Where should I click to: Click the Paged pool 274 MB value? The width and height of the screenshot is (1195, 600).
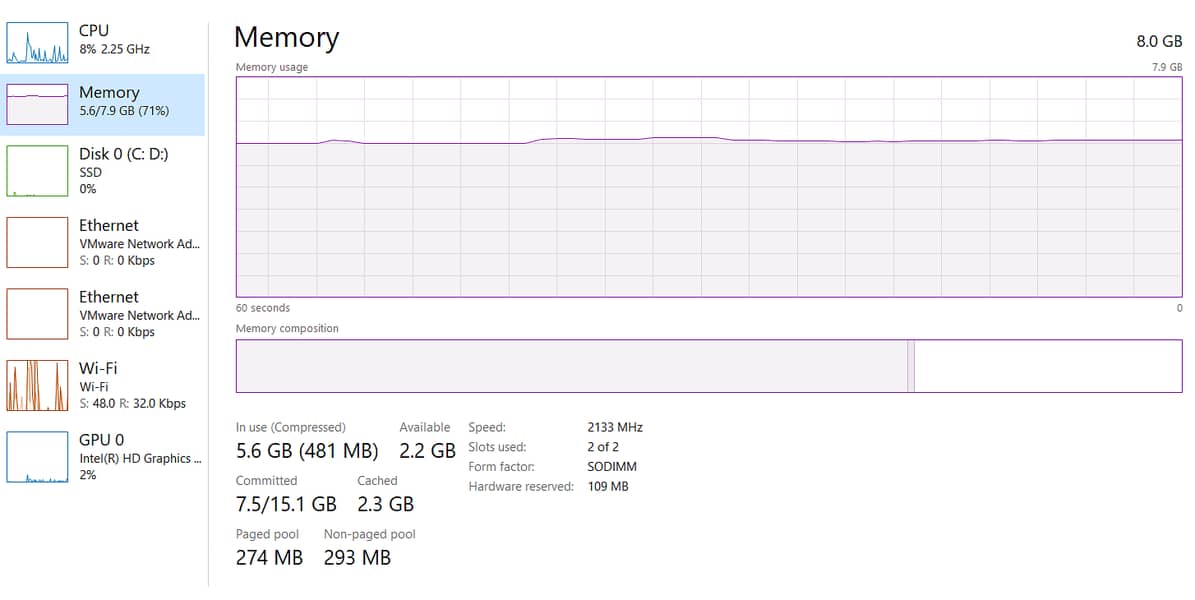(269, 558)
